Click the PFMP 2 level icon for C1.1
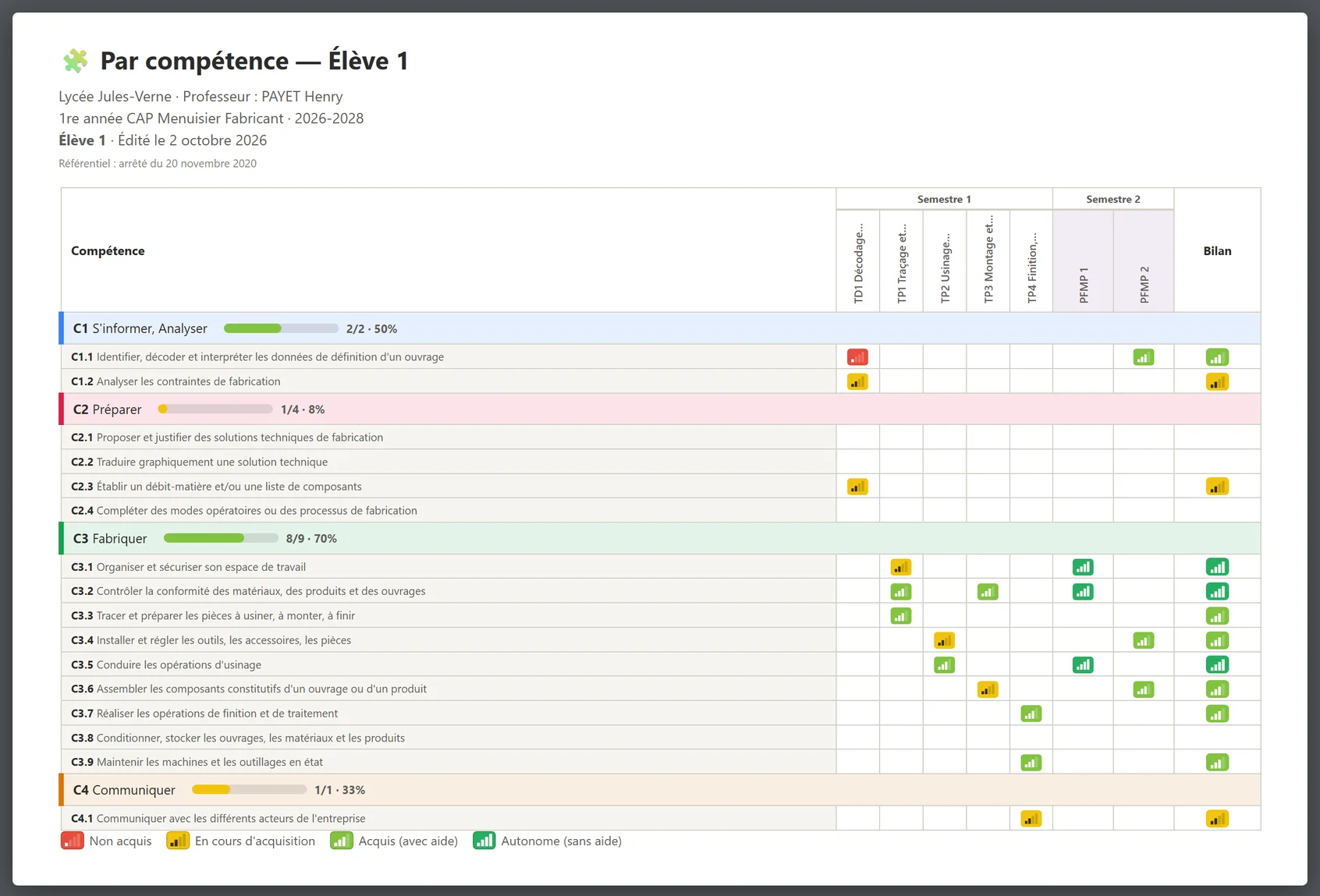The width and height of the screenshot is (1320, 896). tap(1144, 357)
